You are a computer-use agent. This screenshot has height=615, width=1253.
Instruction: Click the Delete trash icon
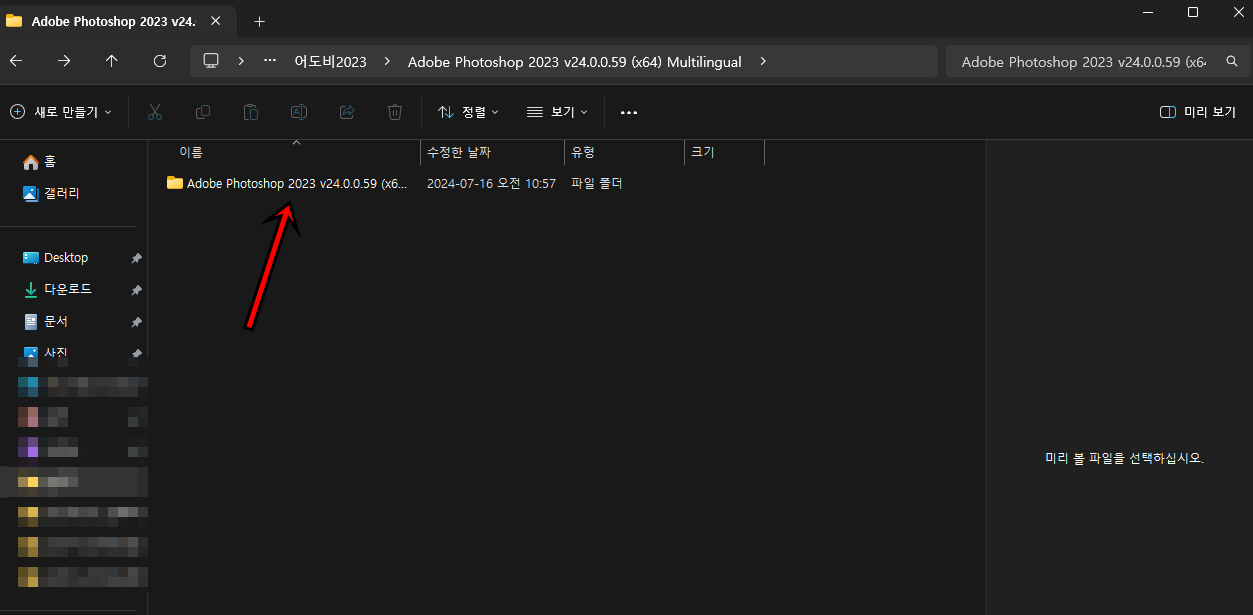(395, 112)
